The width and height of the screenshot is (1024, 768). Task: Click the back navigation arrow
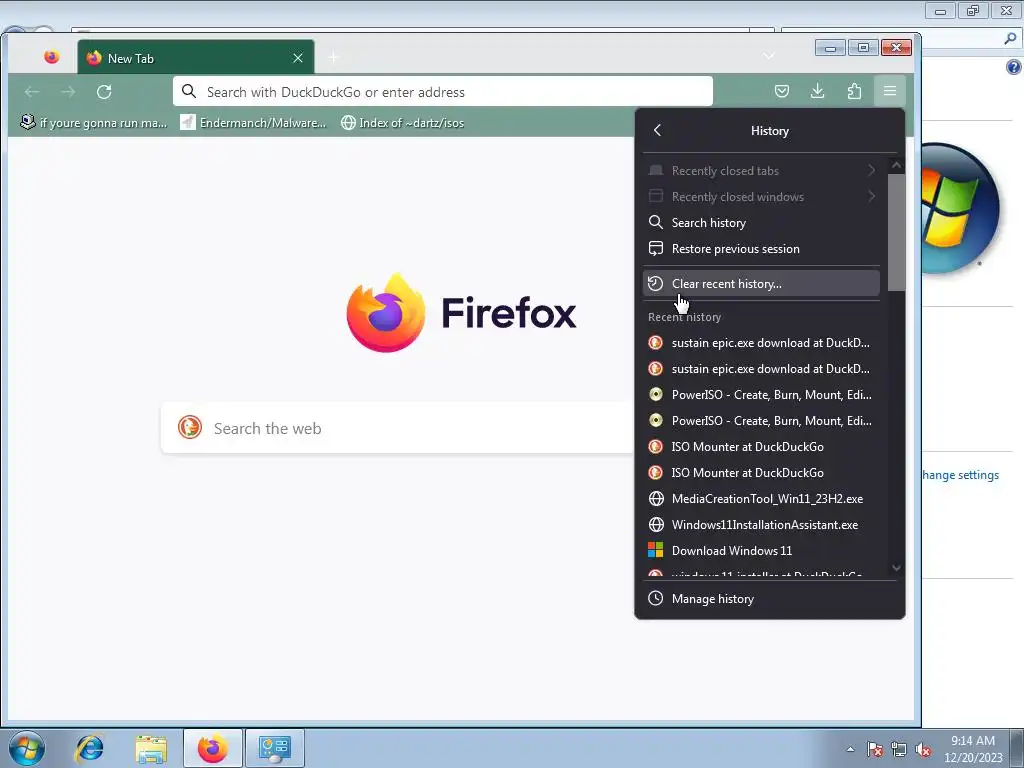coord(32,92)
